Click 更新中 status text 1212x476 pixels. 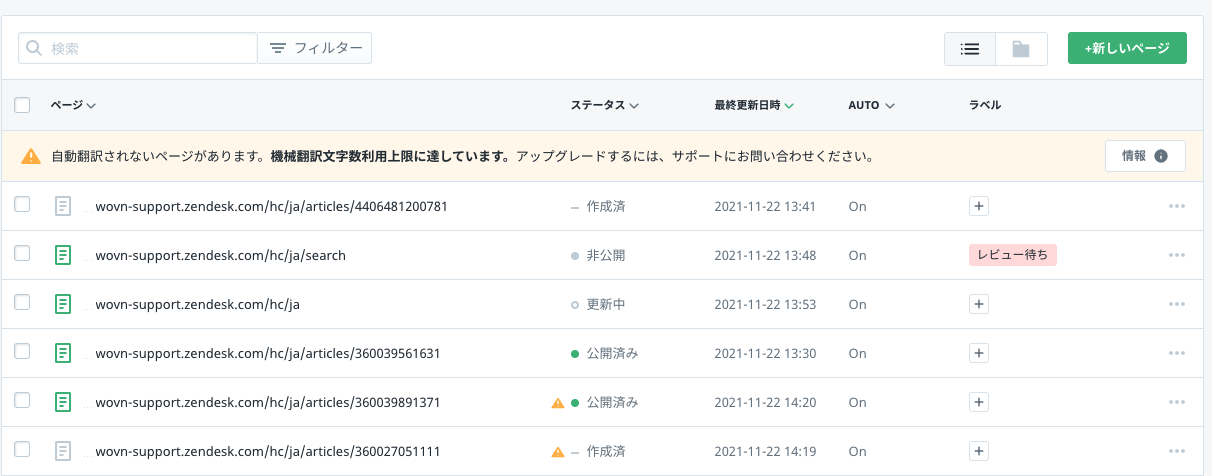coord(606,304)
